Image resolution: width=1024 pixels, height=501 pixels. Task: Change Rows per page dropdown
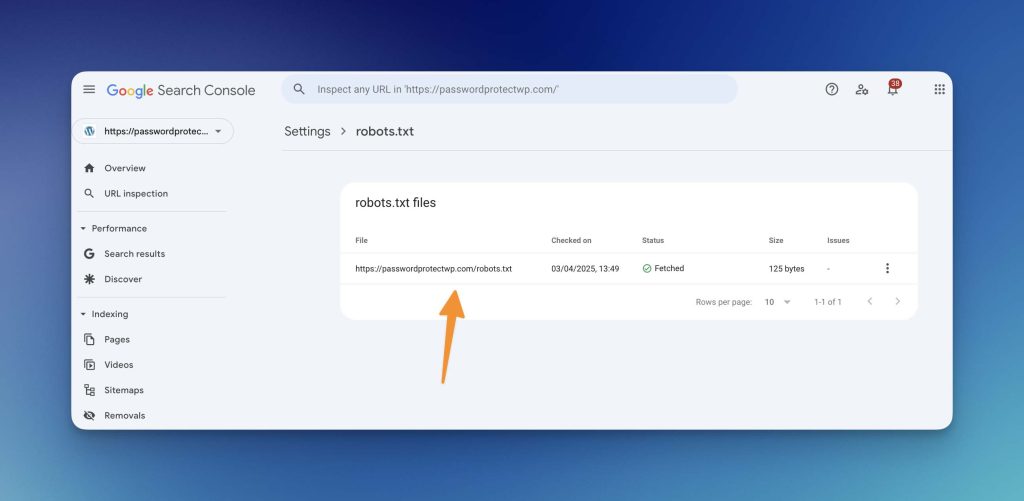777,302
